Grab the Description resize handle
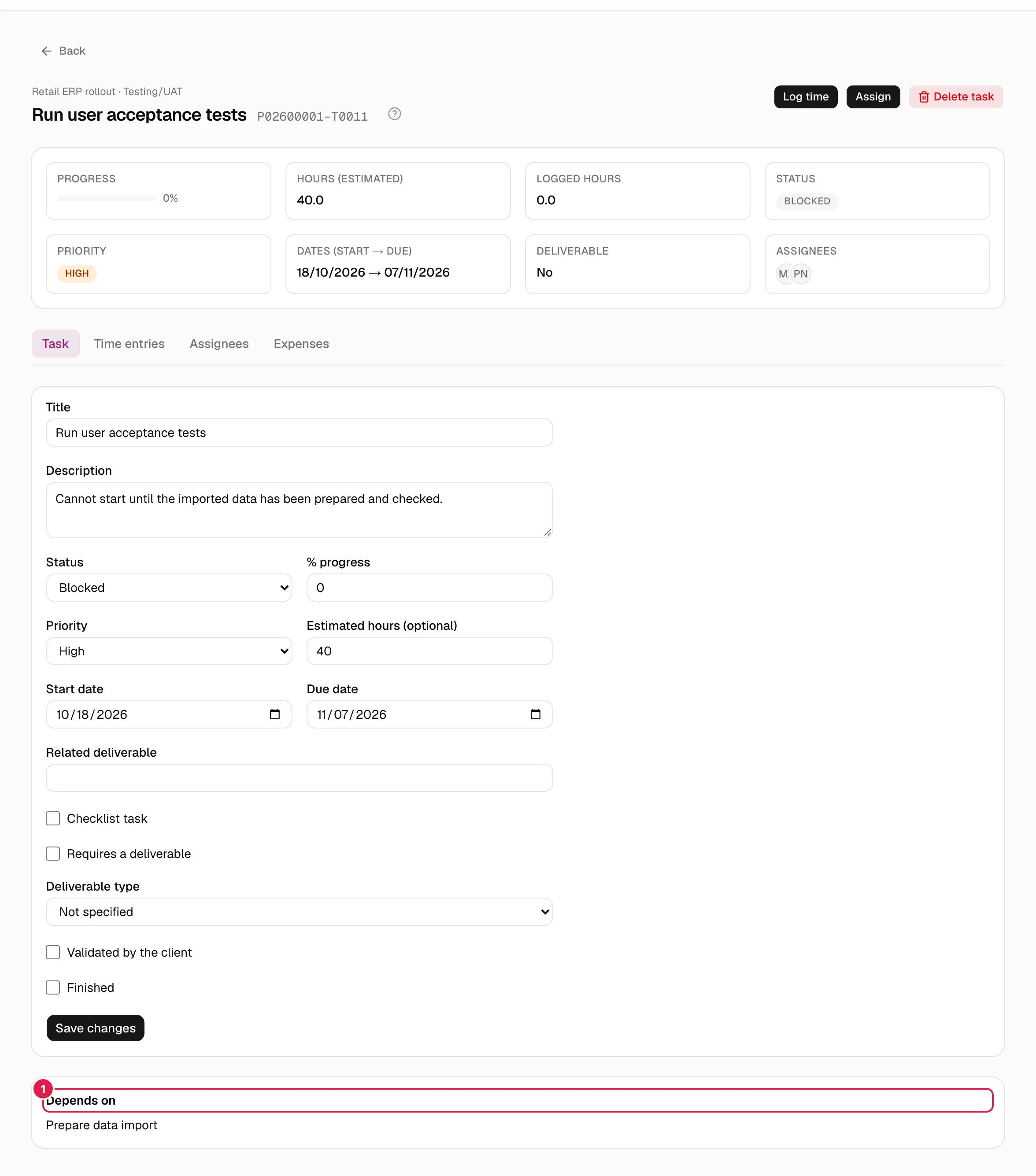 [x=547, y=532]
